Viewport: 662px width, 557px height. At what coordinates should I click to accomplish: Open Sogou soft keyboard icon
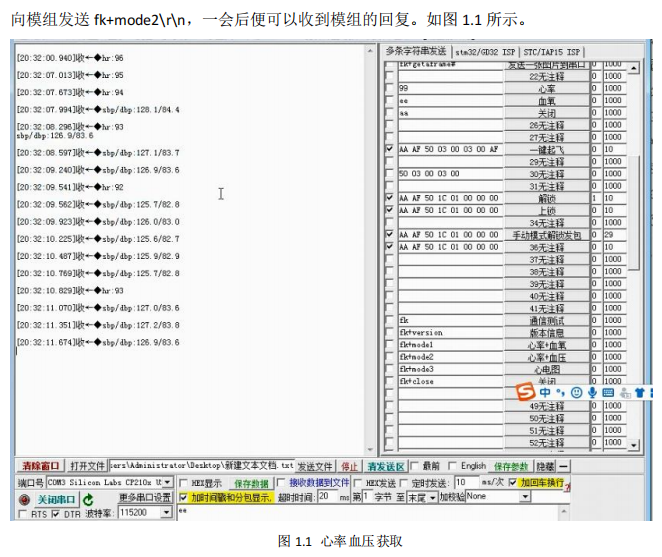click(608, 393)
